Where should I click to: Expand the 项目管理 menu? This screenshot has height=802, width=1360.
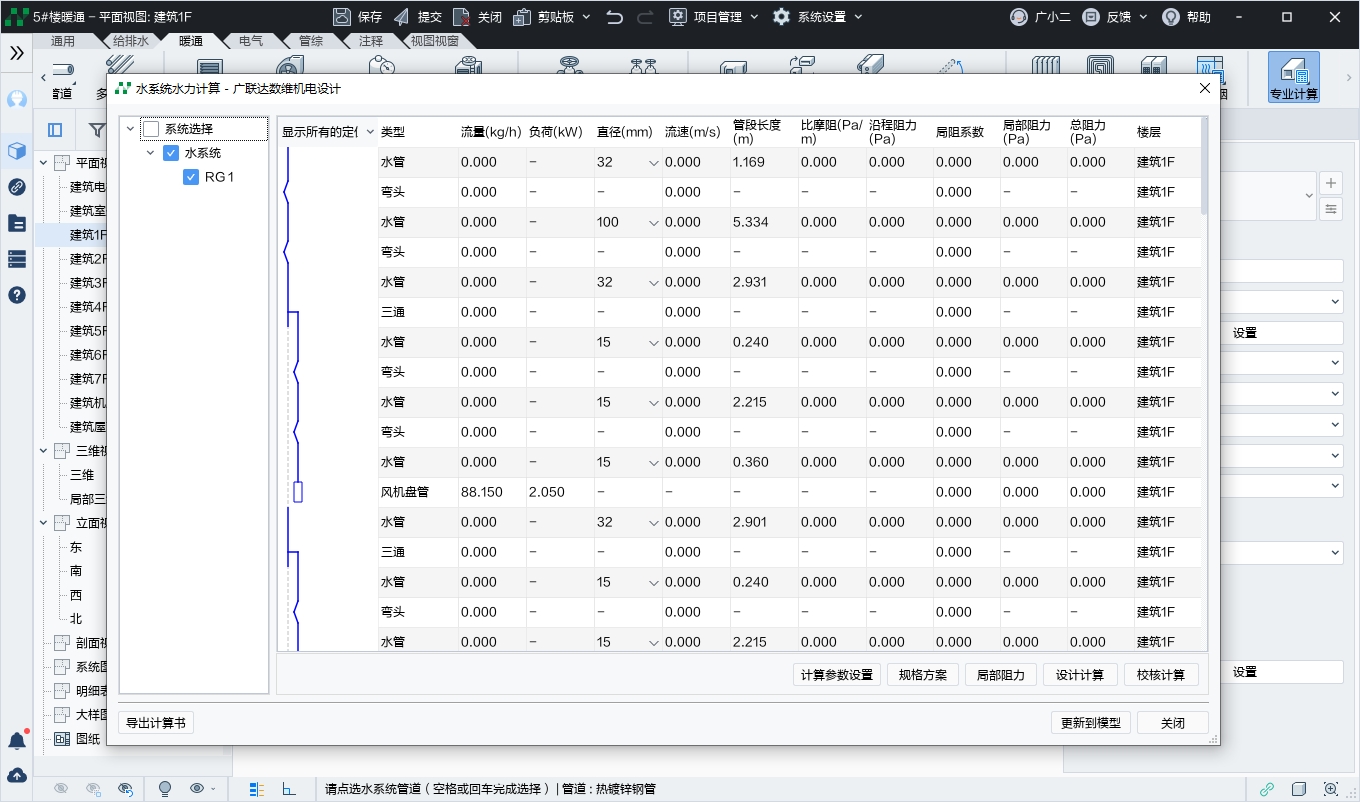click(714, 17)
